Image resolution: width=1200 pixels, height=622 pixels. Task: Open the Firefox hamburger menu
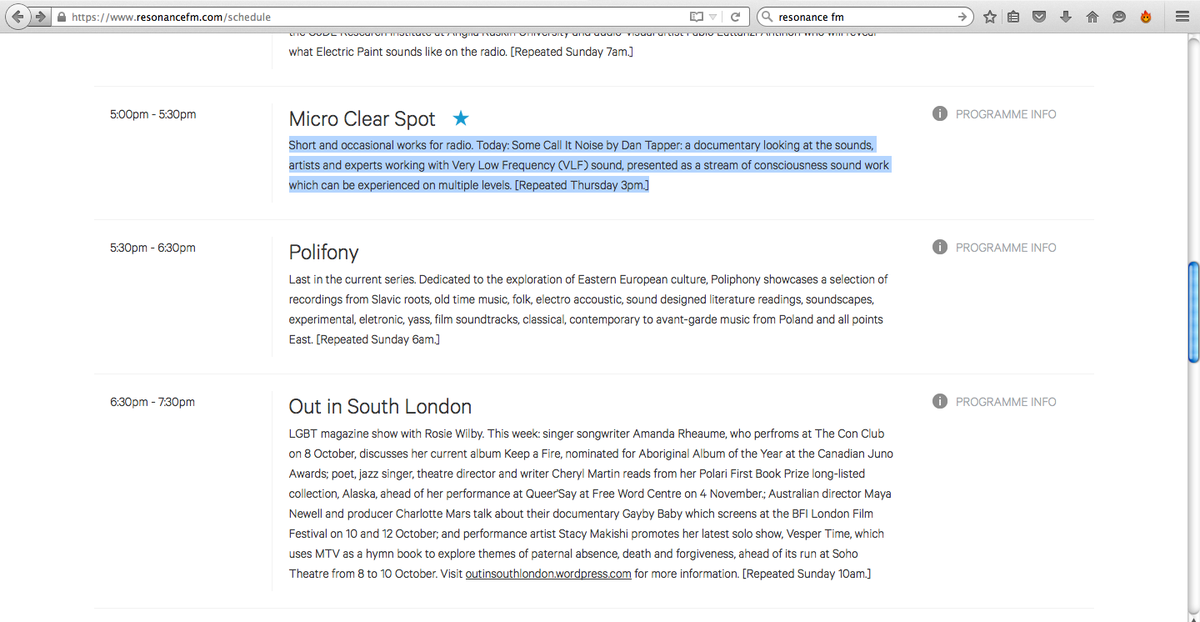point(1181,17)
